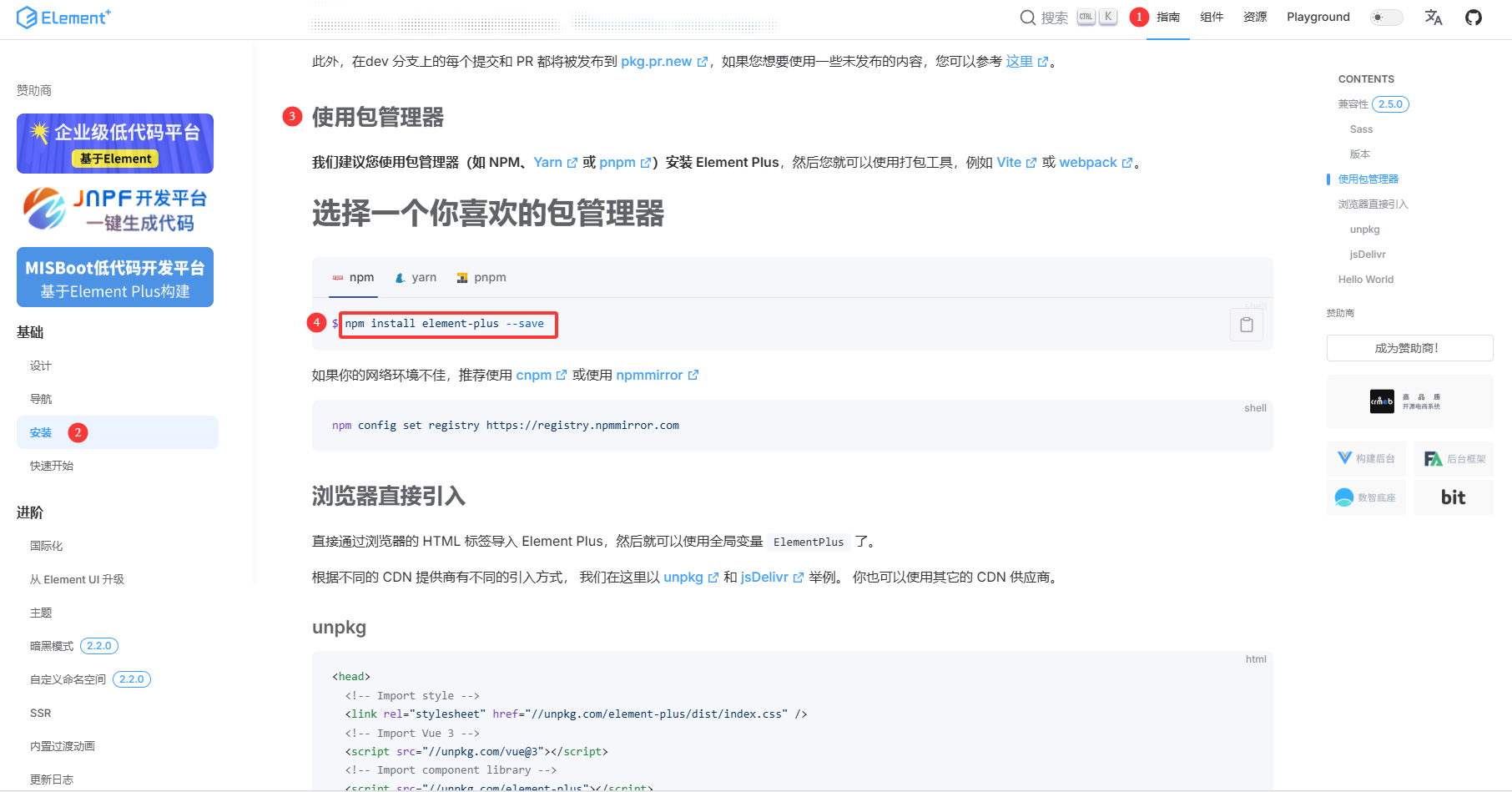Jump to Sass in the contents

pyautogui.click(x=1361, y=129)
